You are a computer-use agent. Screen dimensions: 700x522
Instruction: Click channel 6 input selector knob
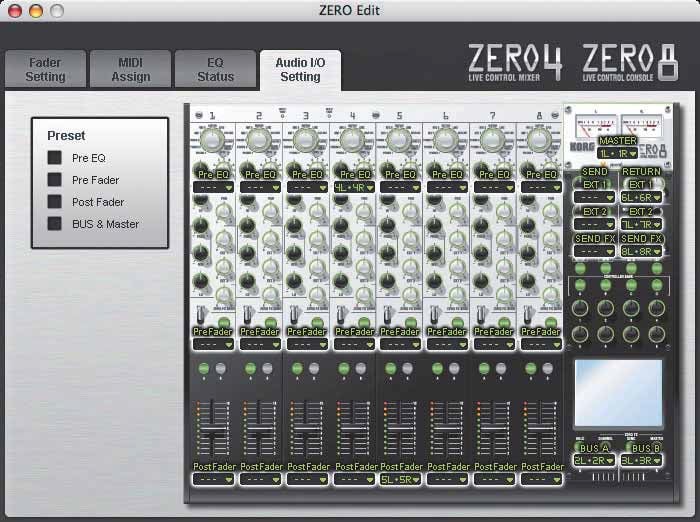click(x=446, y=140)
